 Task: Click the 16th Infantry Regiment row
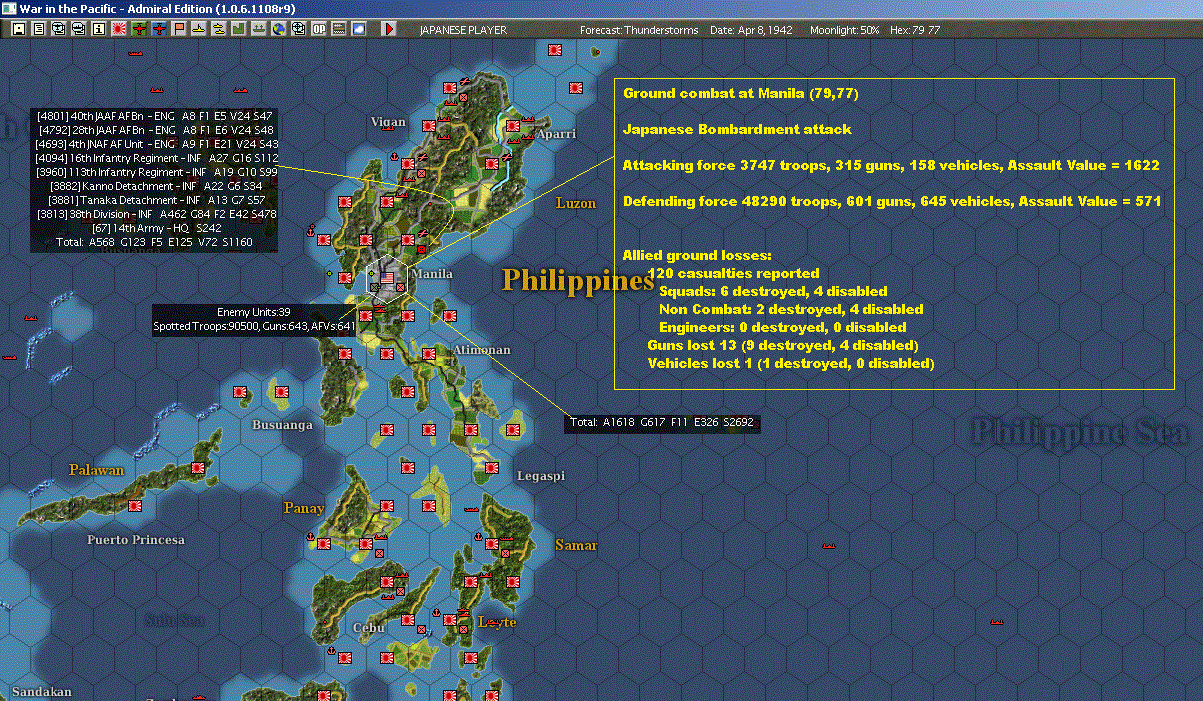tap(156, 158)
